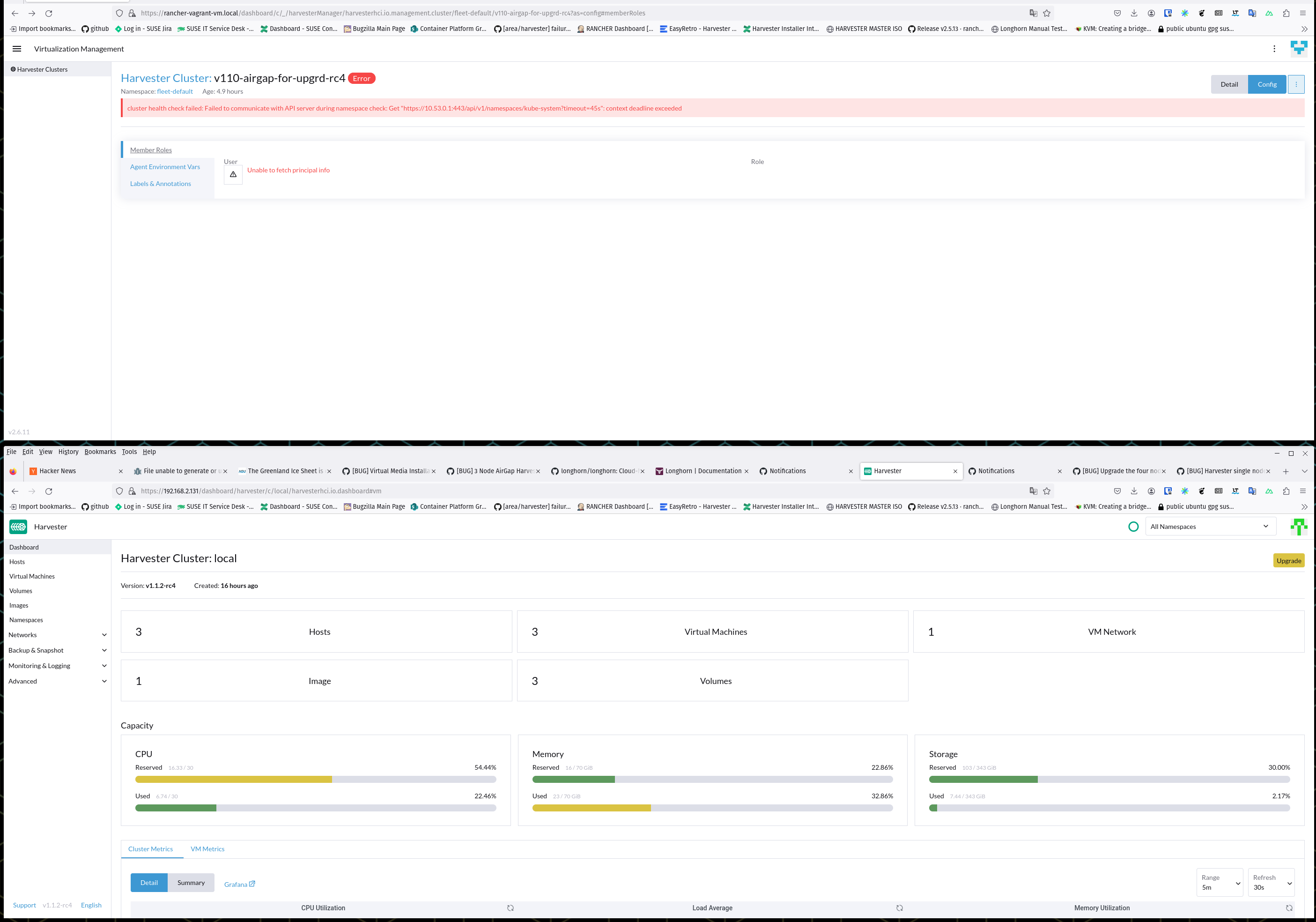
Task: Switch to the VM Metrics tab
Action: click(207, 848)
